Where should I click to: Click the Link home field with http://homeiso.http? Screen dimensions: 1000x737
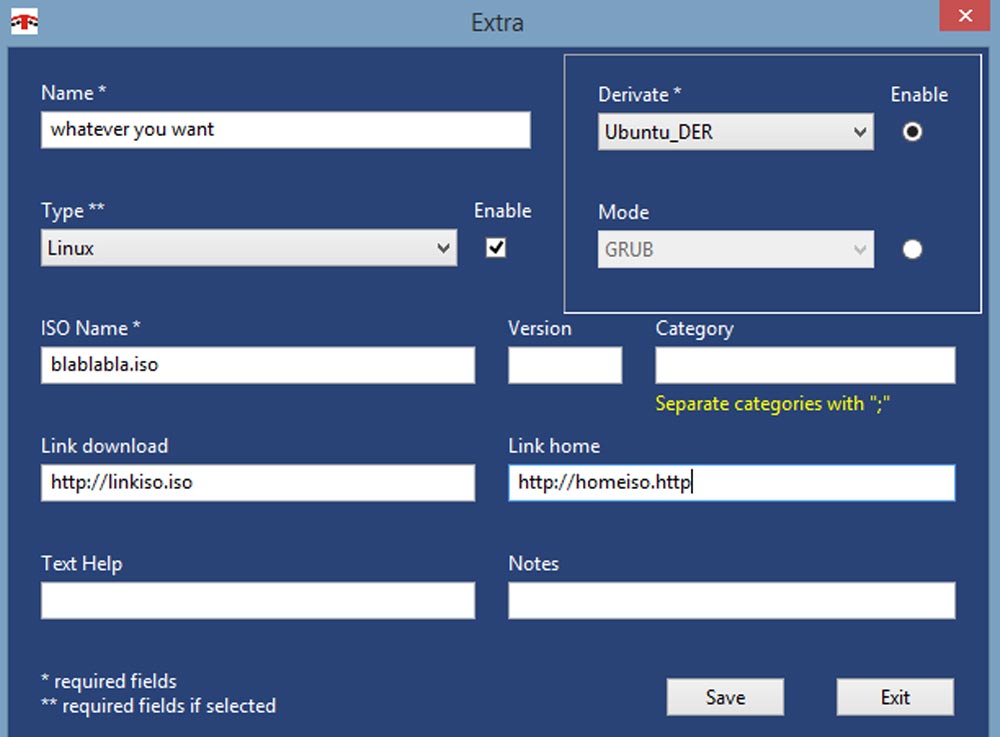tap(731, 482)
